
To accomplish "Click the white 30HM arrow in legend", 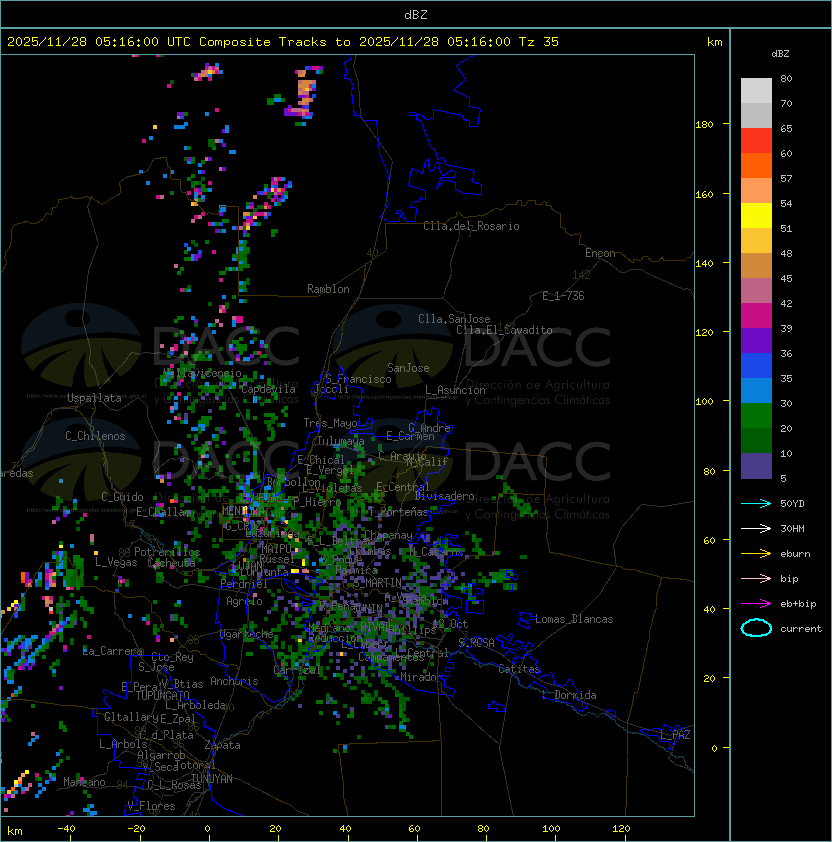I will (756, 528).
